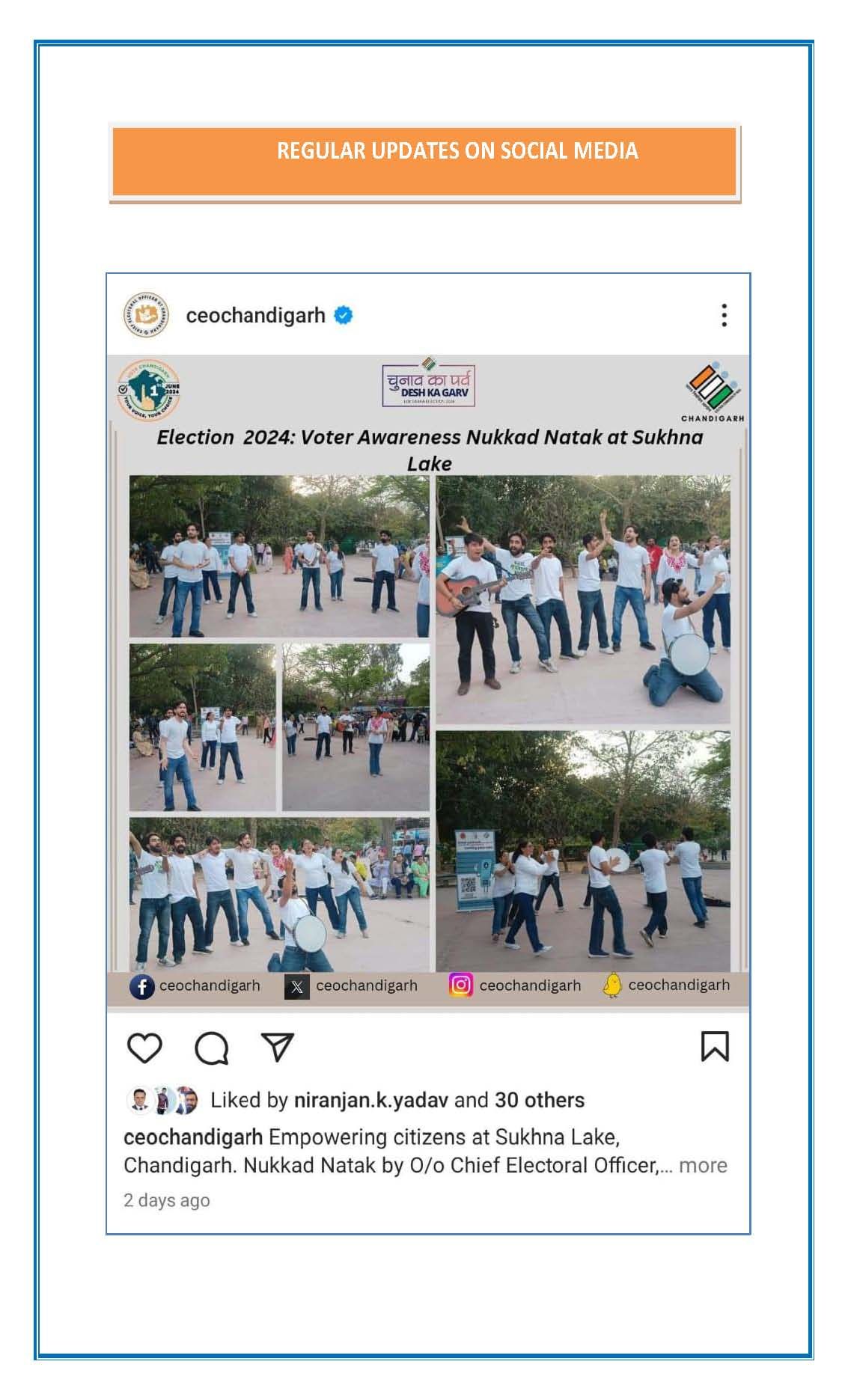Click the blue verified badge
The height and width of the screenshot is (1400, 848).
coord(344,316)
